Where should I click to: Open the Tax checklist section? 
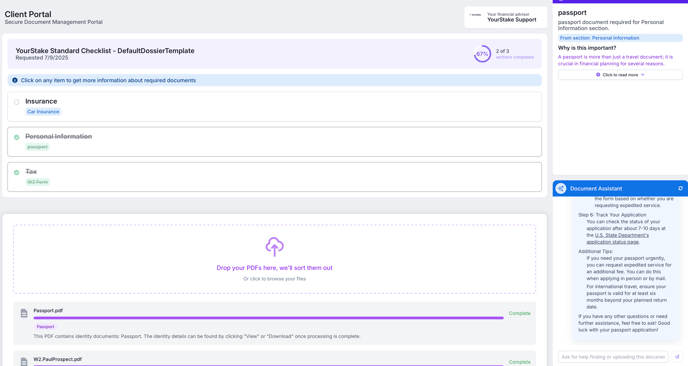274,177
